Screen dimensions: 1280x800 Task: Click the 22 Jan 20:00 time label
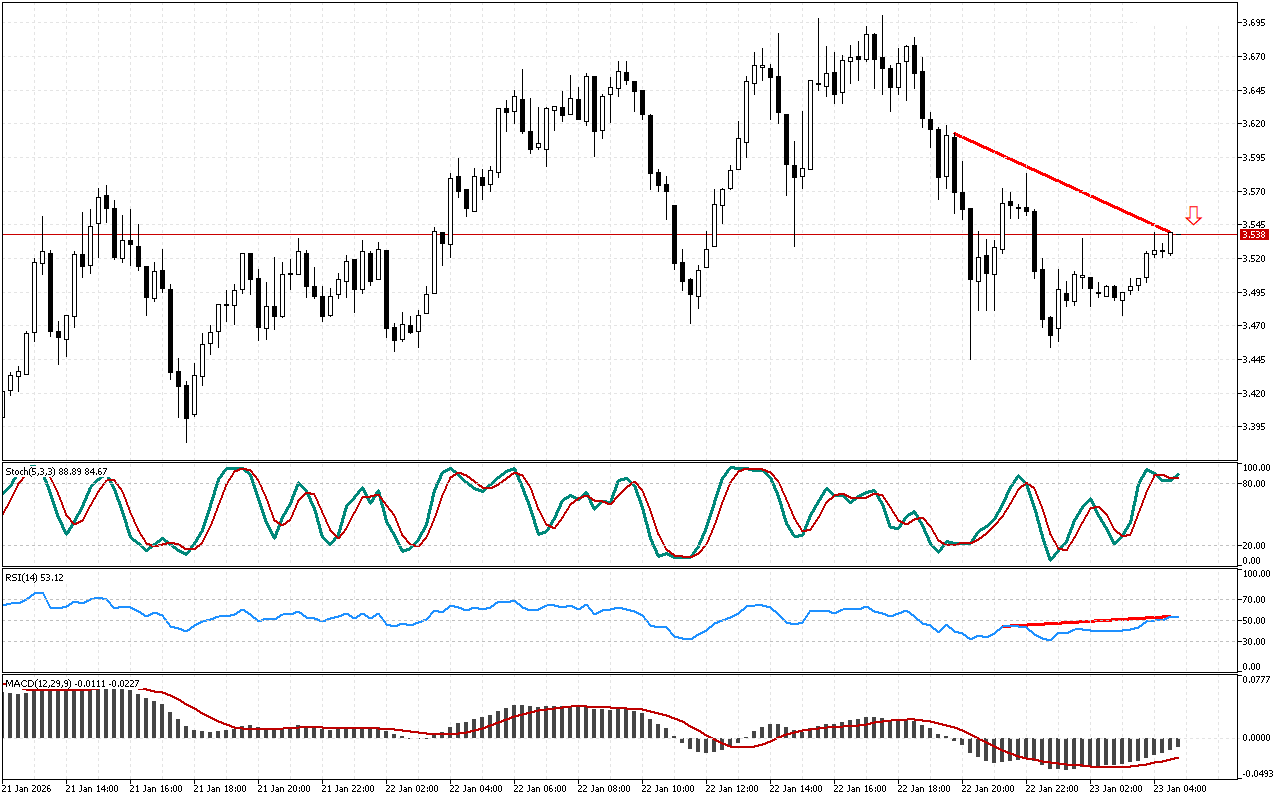[x=988, y=788]
